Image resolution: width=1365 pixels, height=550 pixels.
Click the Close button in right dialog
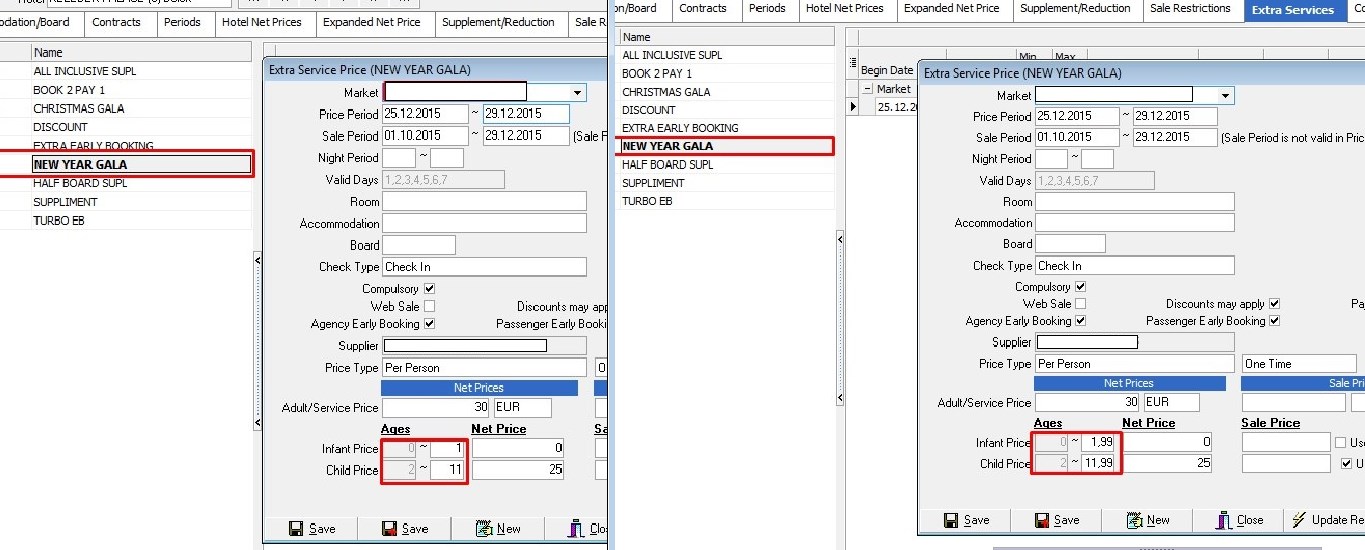(x=1238, y=520)
